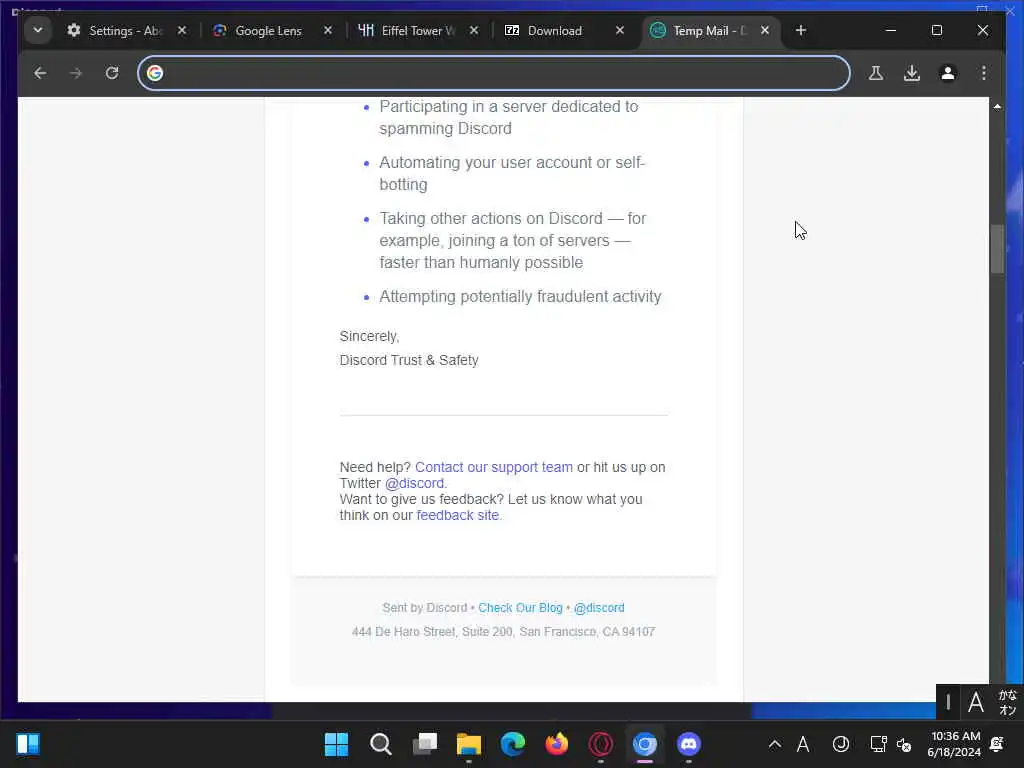Screen dimensions: 1024x768
Task: Click the muted volume tray icon
Action: point(904,744)
